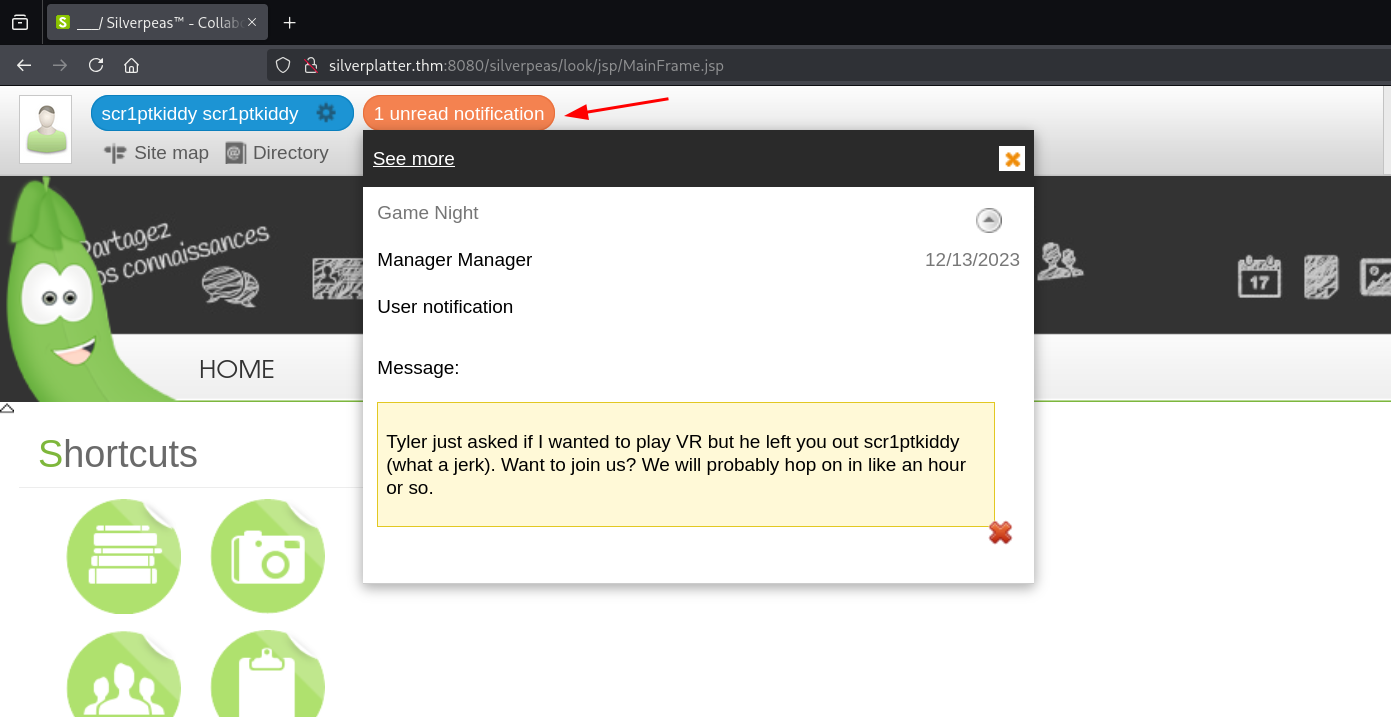Open the camera shortcut icon
1391x717 pixels.
[267, 556]
